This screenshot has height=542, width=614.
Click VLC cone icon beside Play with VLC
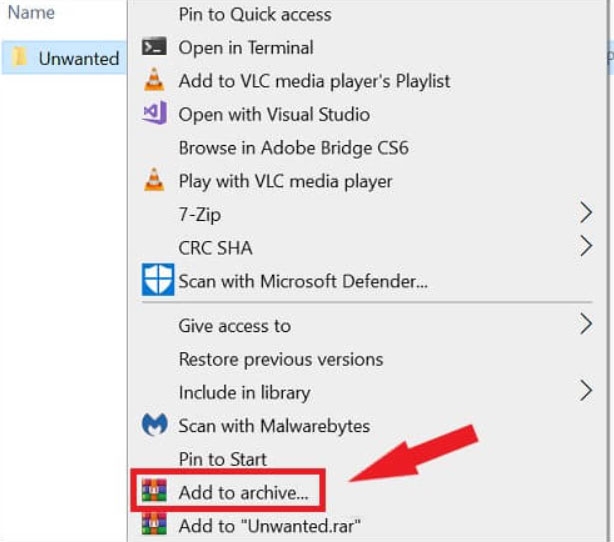click(154, 180)
